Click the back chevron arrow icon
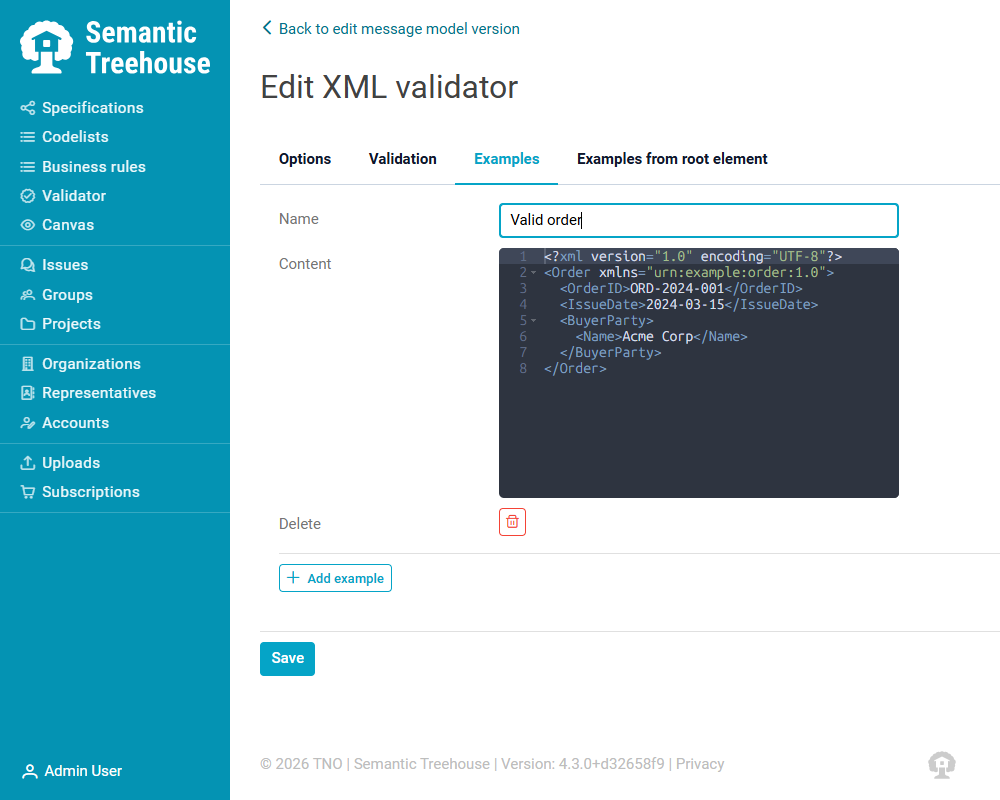Viewport: 1000px width, 800px height. [x=267, y=28]
